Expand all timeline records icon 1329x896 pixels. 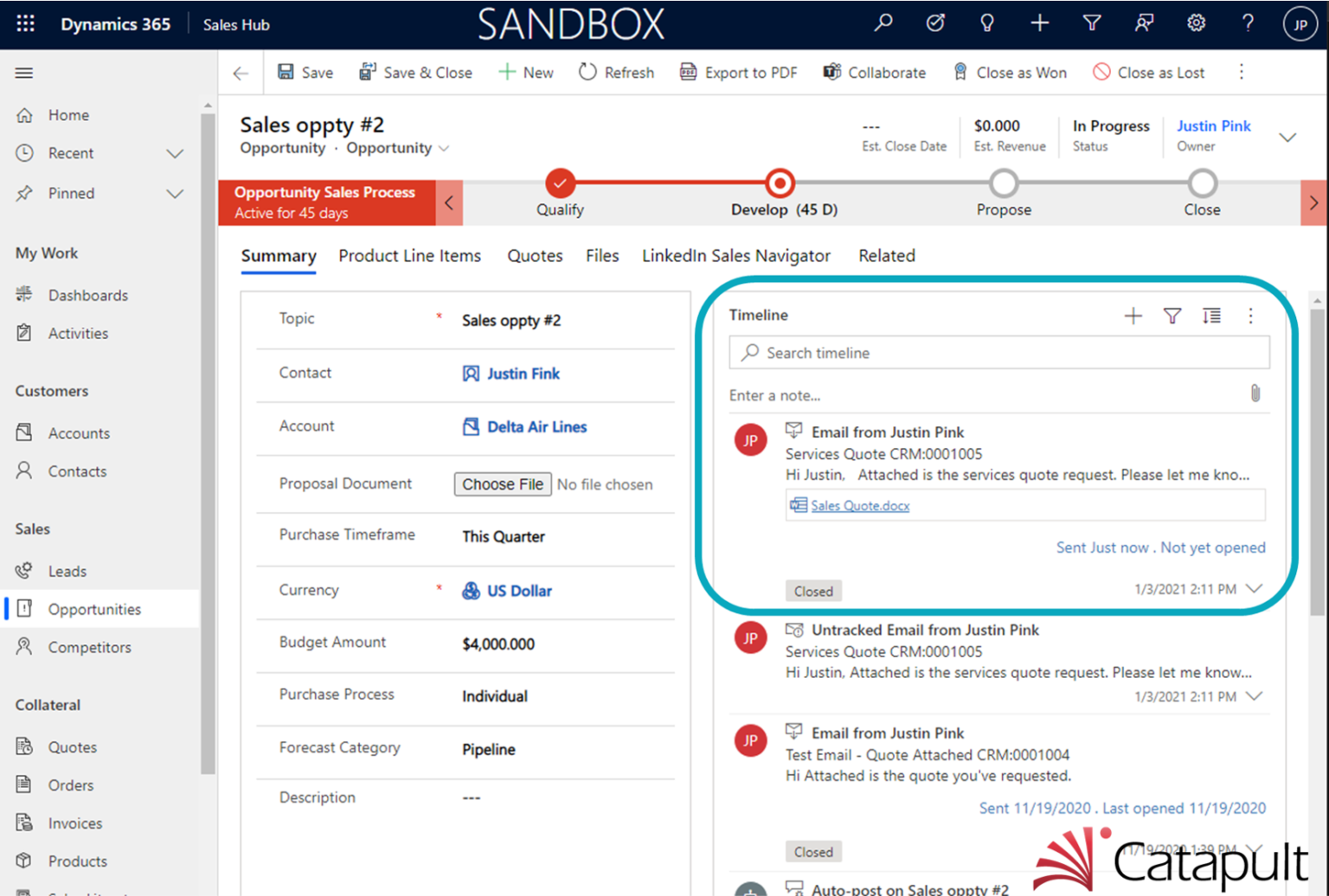click(x=1210, y=316)
